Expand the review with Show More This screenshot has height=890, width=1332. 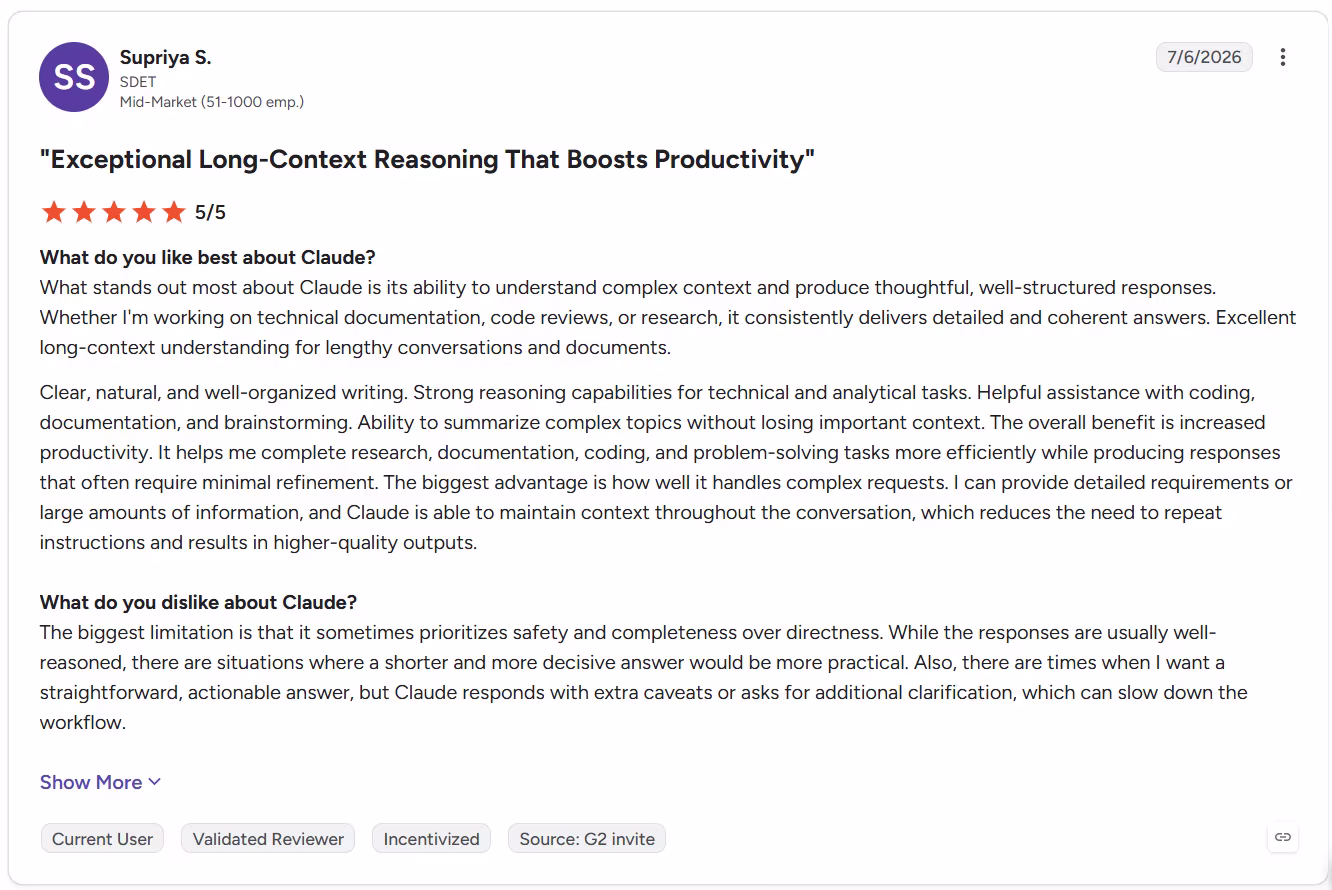coord(100,782)
